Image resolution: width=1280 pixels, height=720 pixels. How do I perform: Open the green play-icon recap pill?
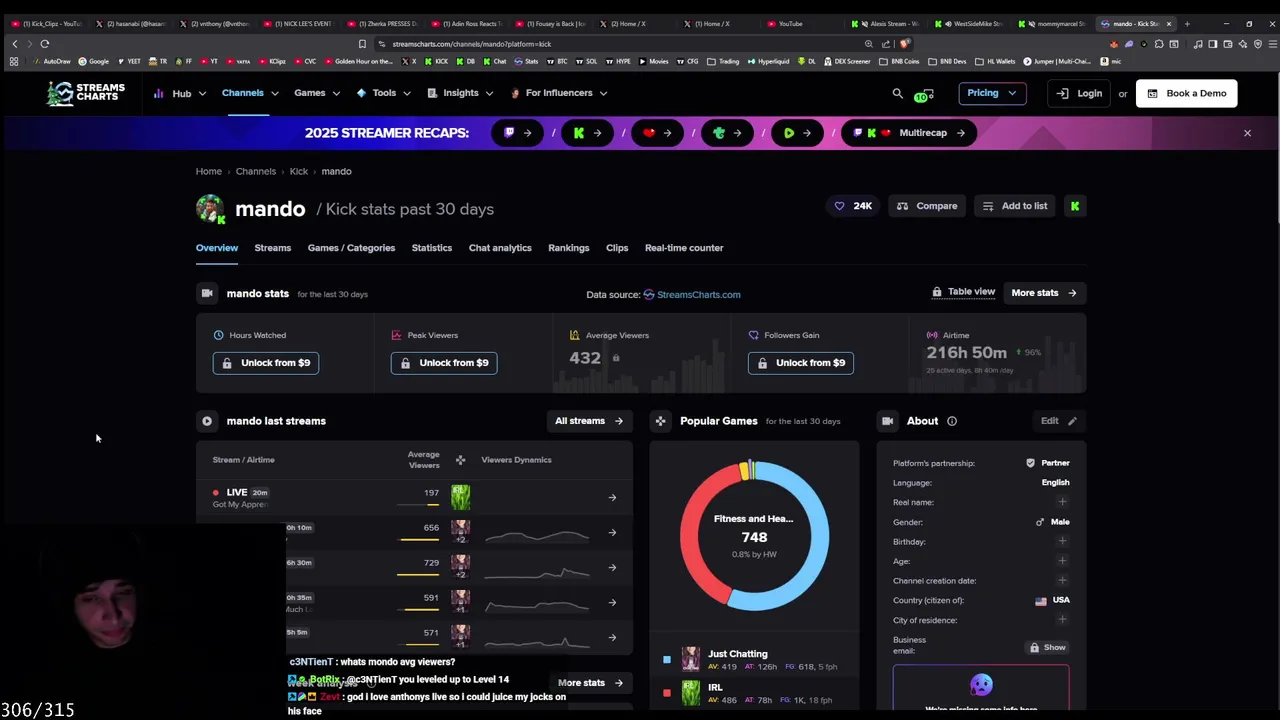[x=798, y=133]
